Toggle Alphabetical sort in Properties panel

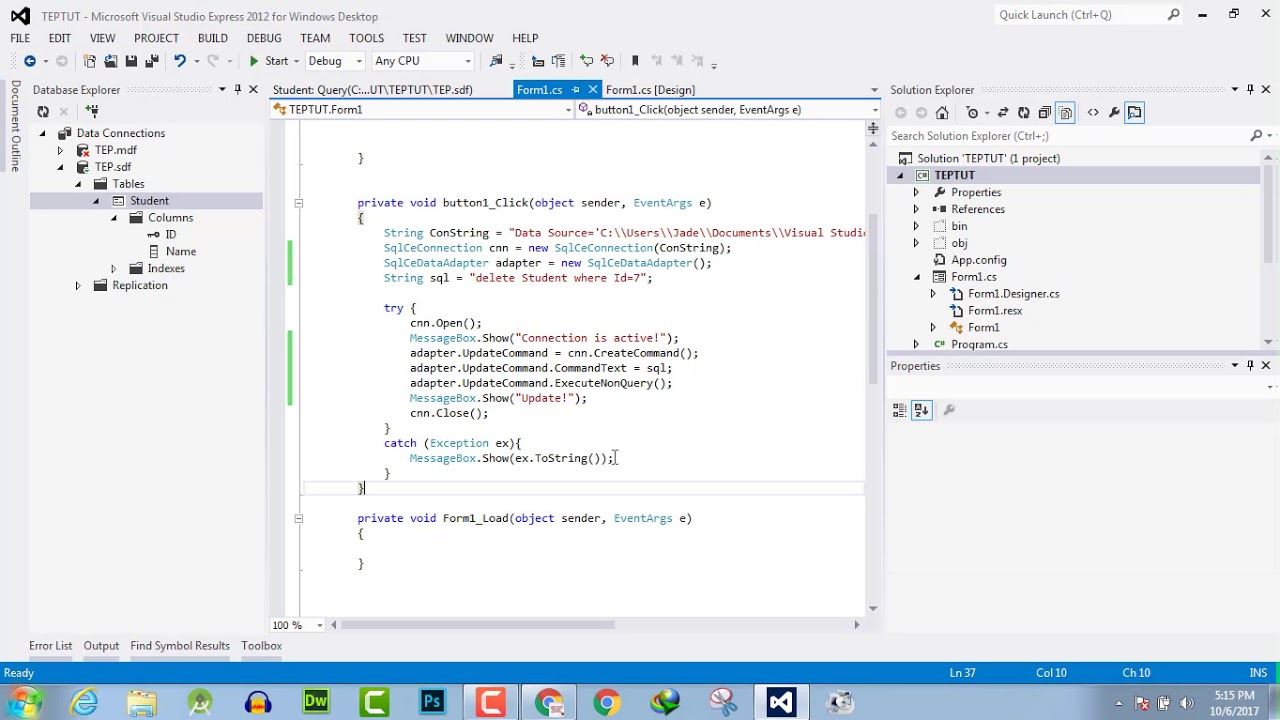coord(921,410)
